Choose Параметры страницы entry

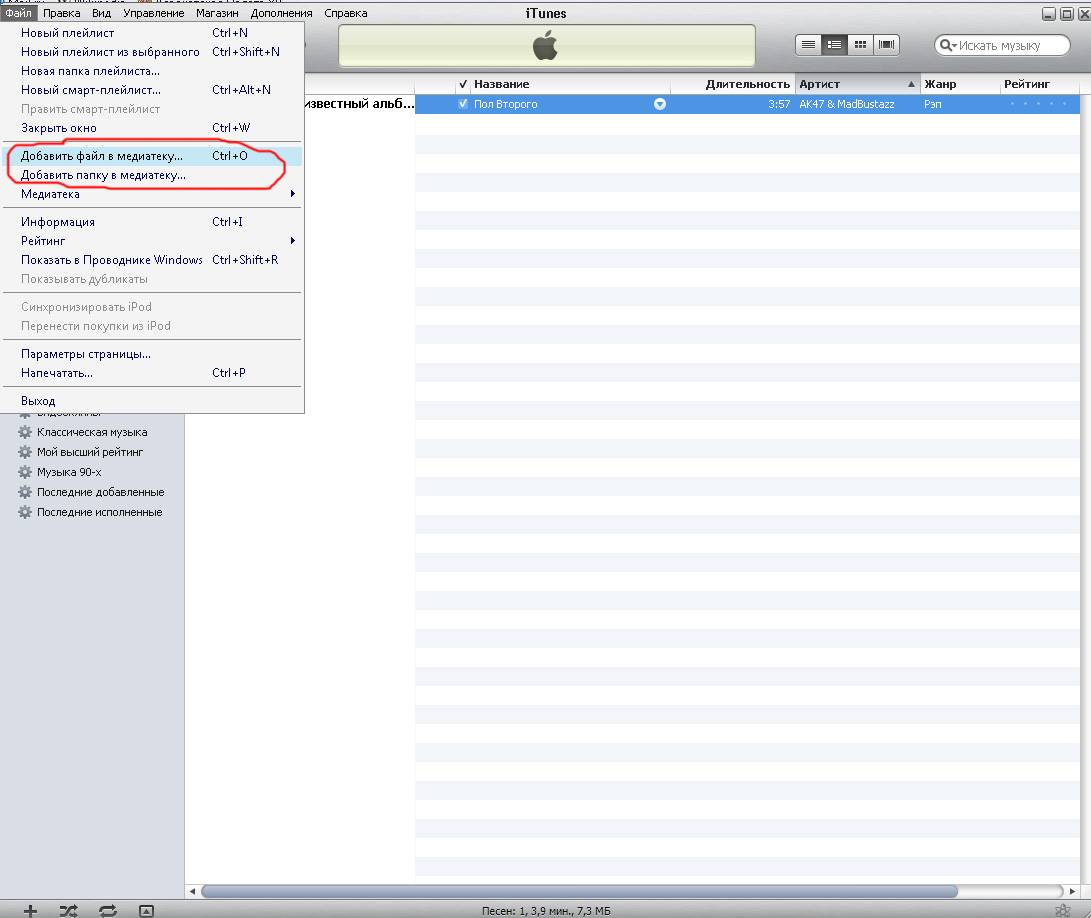click(x=152, y=354)
